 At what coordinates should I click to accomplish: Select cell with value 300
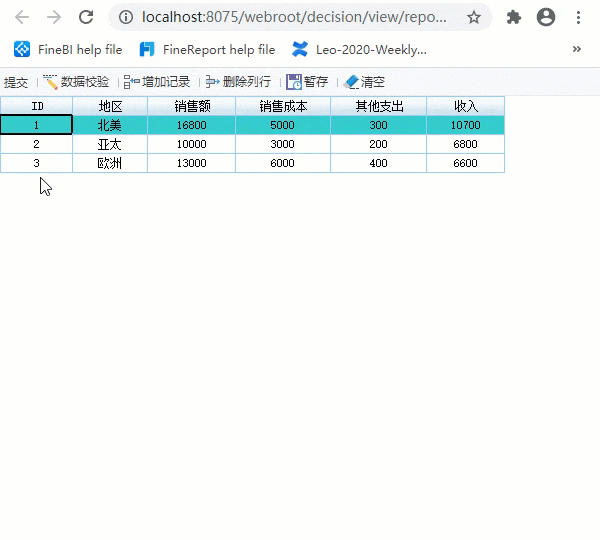[x=379, y=125]
